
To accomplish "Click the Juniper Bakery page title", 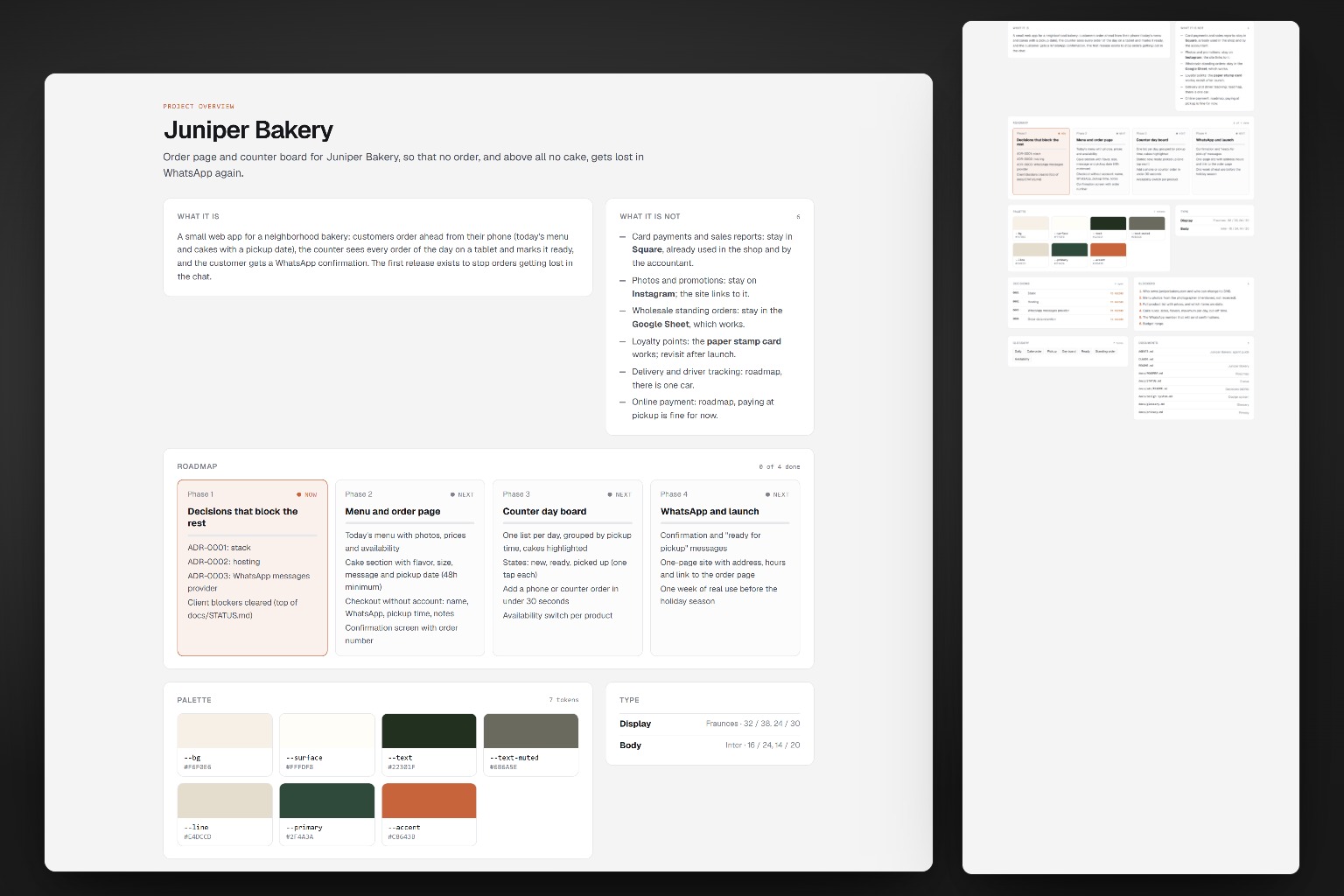I will pyautogui.click(x=248, y=130).
